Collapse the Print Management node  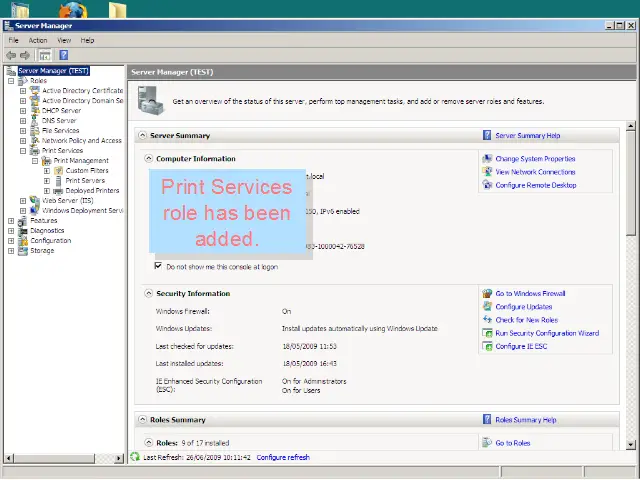tap(35, 161)
